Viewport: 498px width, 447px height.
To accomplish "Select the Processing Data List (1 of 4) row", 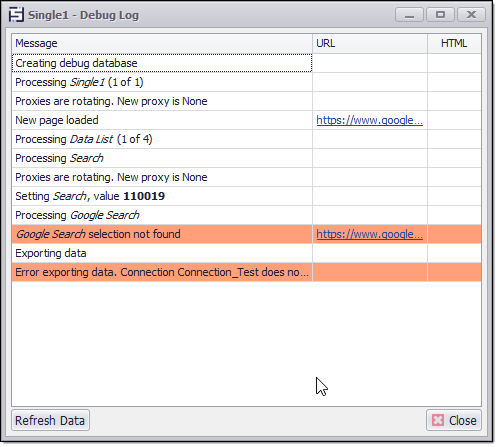I will 246,139.
